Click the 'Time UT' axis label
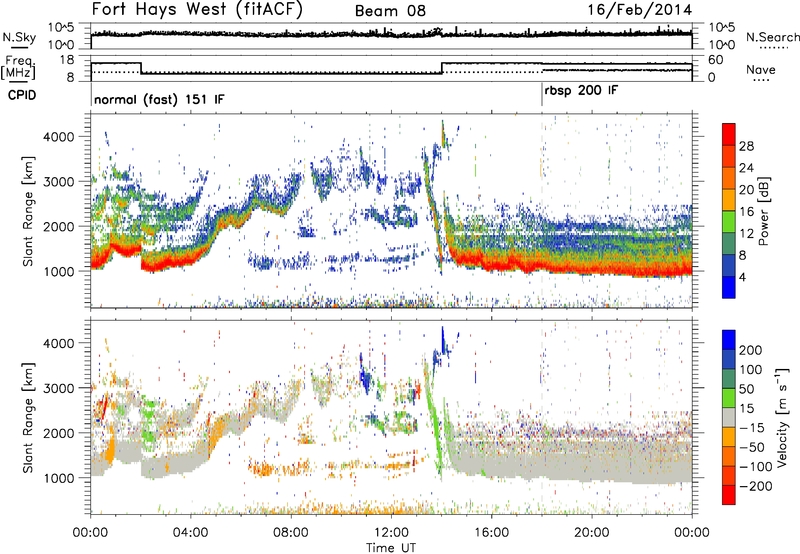The image size is (800, 554). (391, 548)
